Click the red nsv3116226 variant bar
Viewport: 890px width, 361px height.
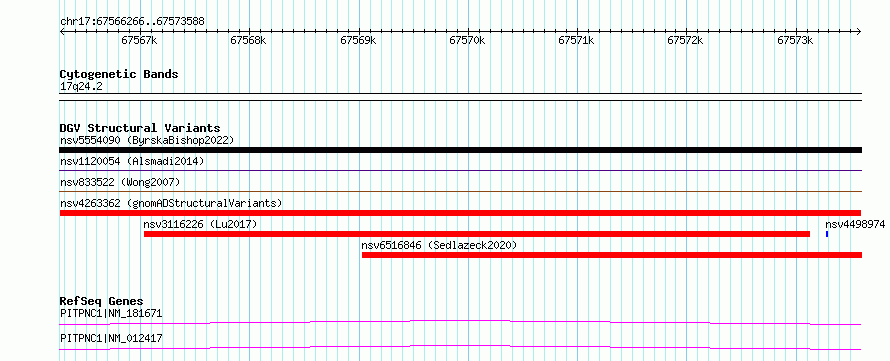pyautogui.click(x=477, y=234)
